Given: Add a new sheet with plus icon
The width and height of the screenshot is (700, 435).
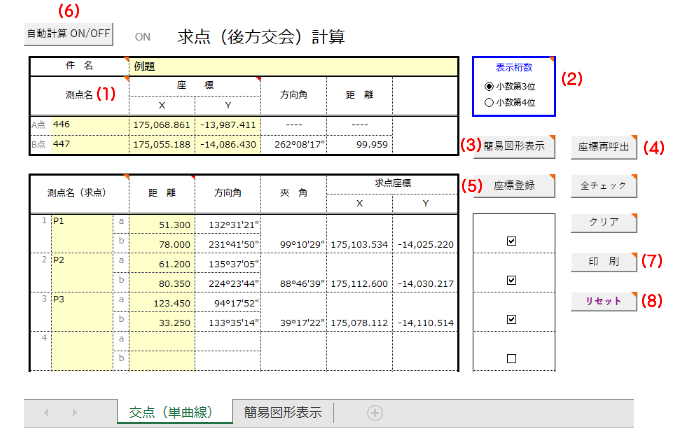Looking at the screenshot, I should point(375,412).
